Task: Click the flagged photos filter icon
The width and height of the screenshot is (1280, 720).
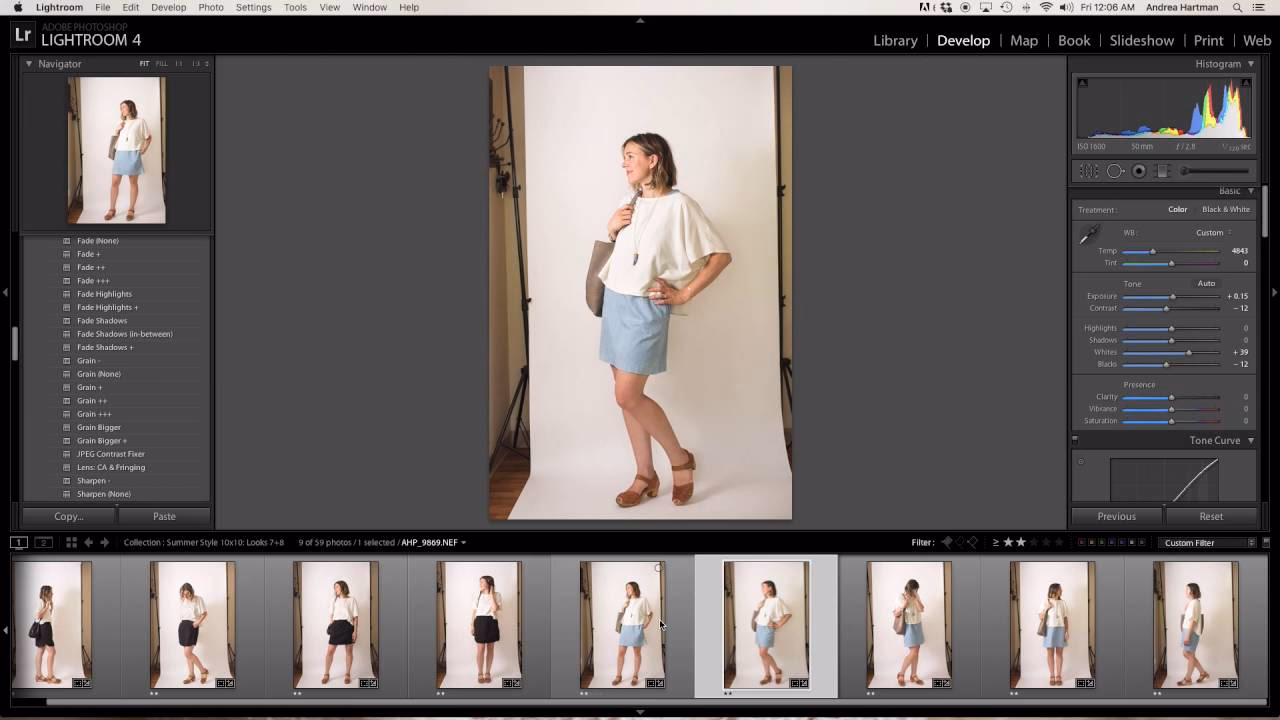Action: tap(946, 542)
